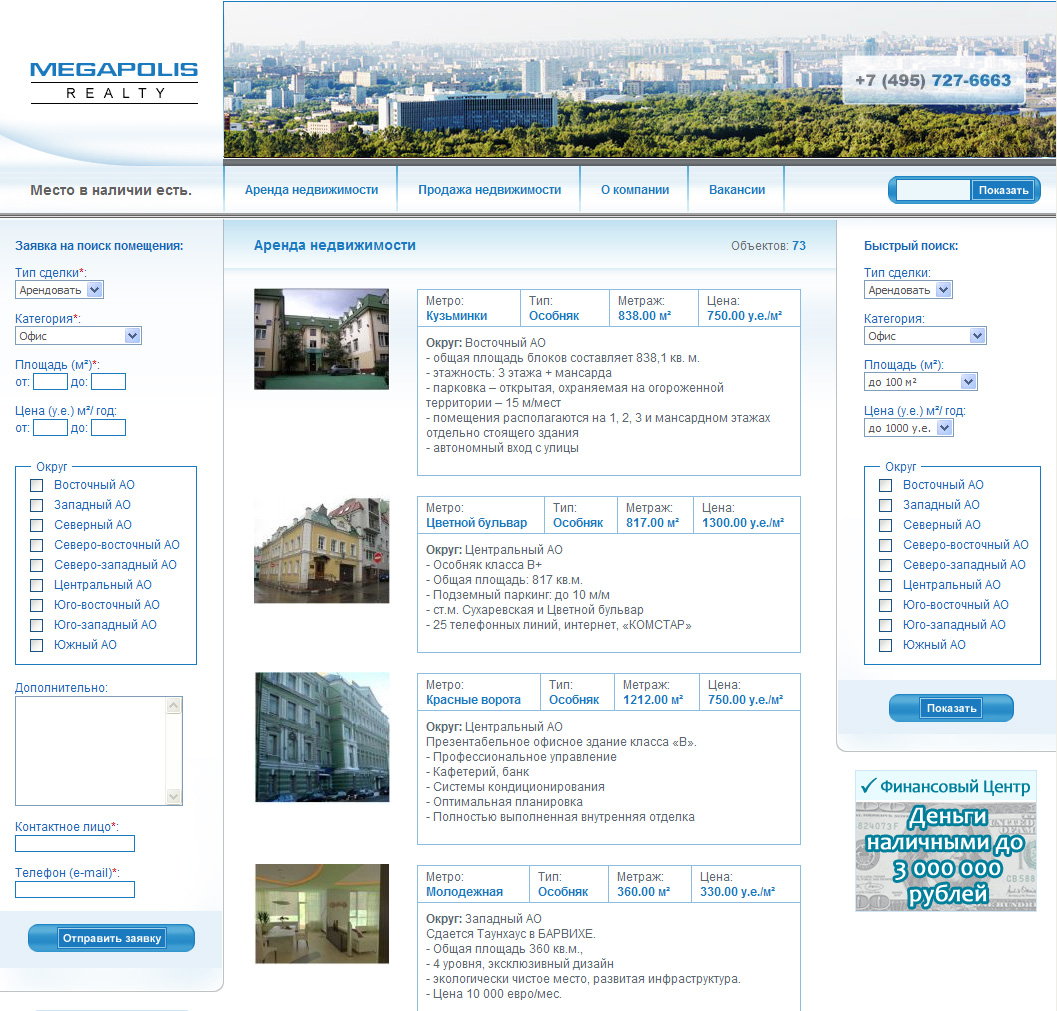Click the Цветной бульвар listing photo
The image size is (1057, 1011).
(x=322, y=550)
